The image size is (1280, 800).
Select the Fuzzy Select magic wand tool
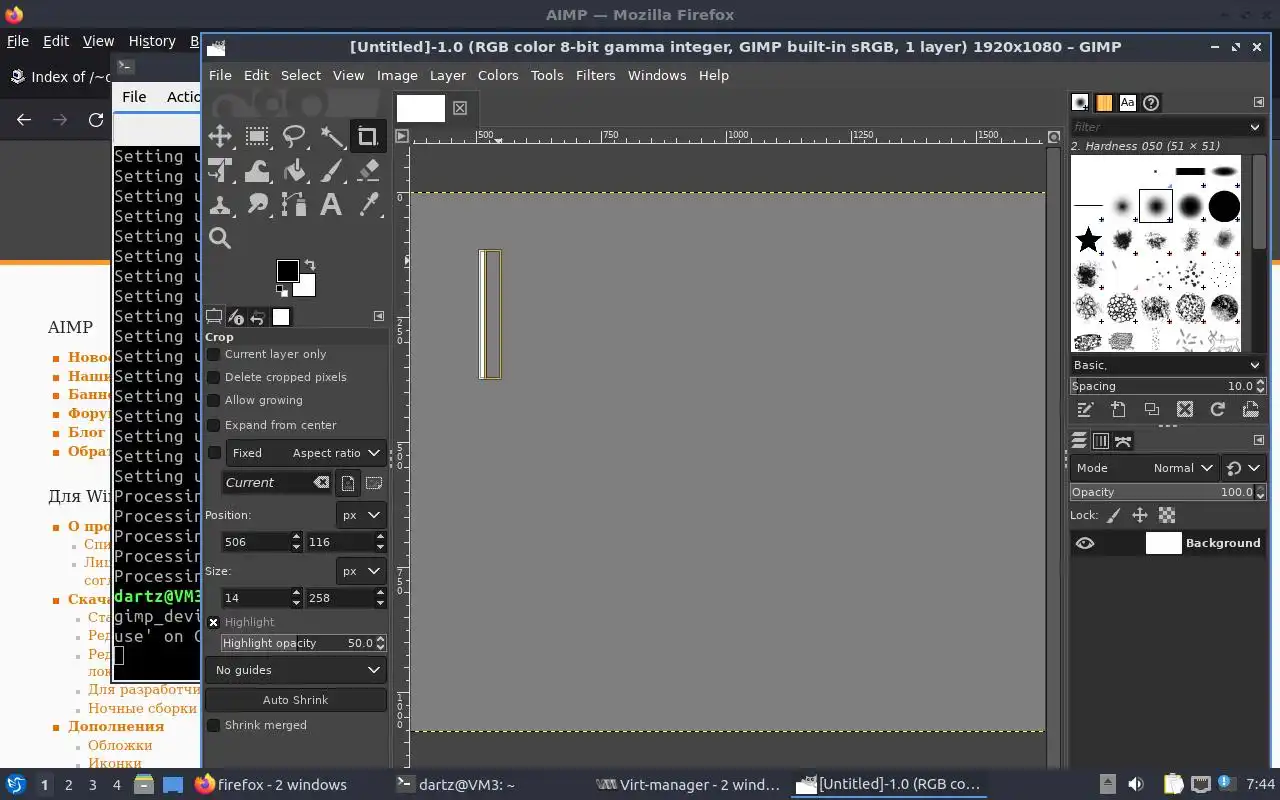pos(331,137)
